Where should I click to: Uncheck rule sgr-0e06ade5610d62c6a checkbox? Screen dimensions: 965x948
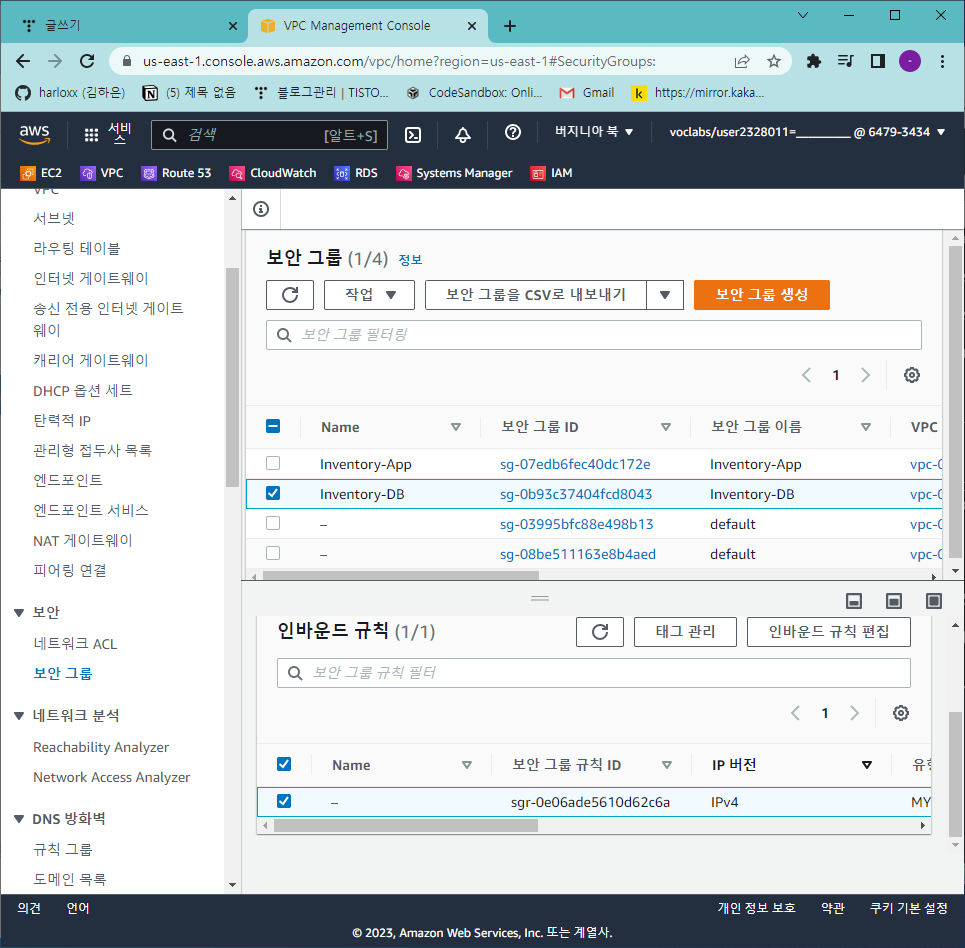click(x=284, y=801)
